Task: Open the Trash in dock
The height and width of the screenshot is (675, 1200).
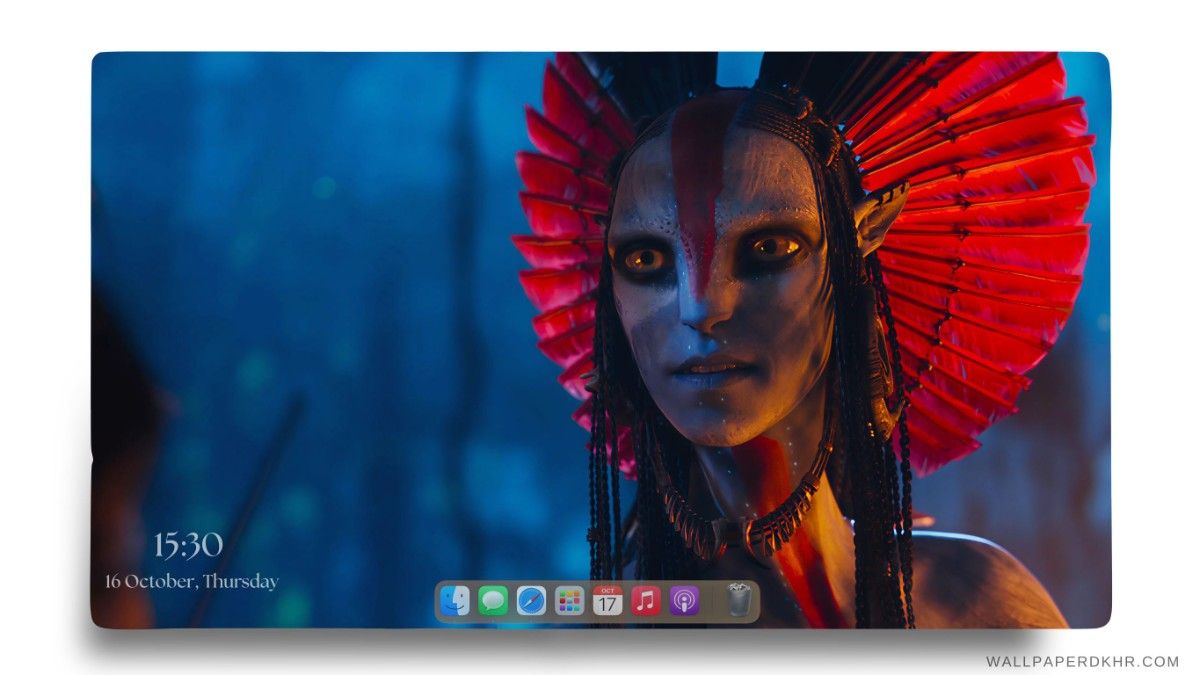Action: coord(739,600)
